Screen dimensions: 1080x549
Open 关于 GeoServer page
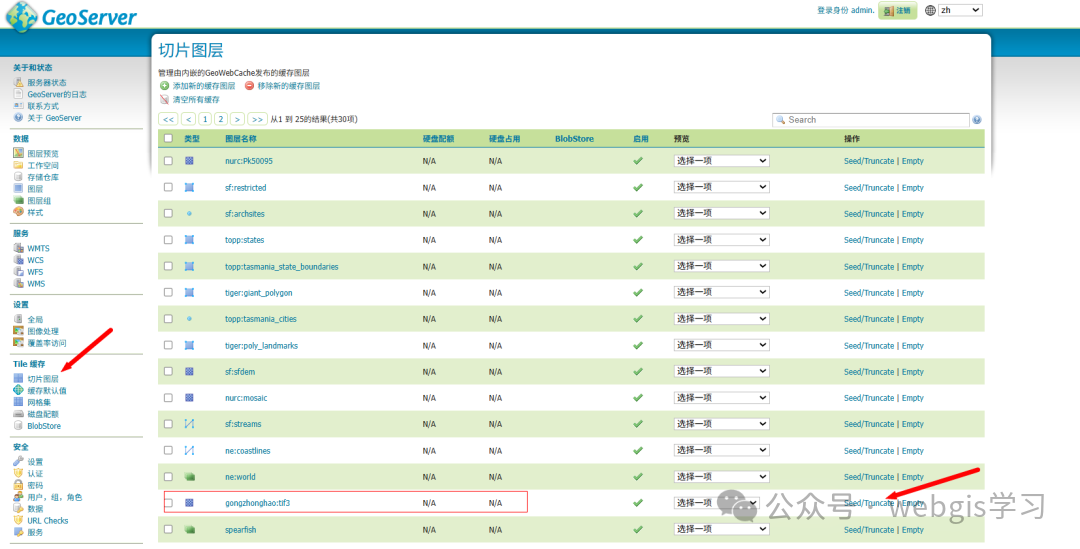tap(54, 118)
